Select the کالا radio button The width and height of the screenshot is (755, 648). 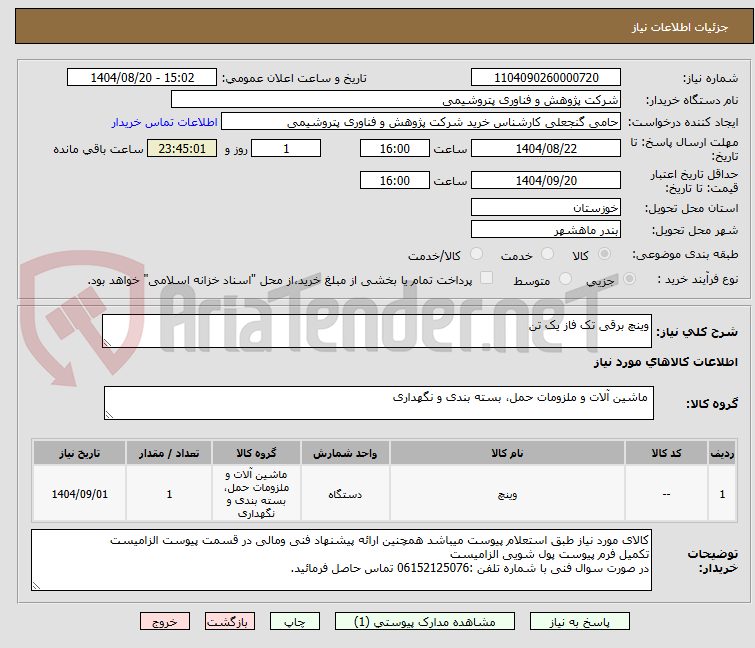[x=604, y=254]
